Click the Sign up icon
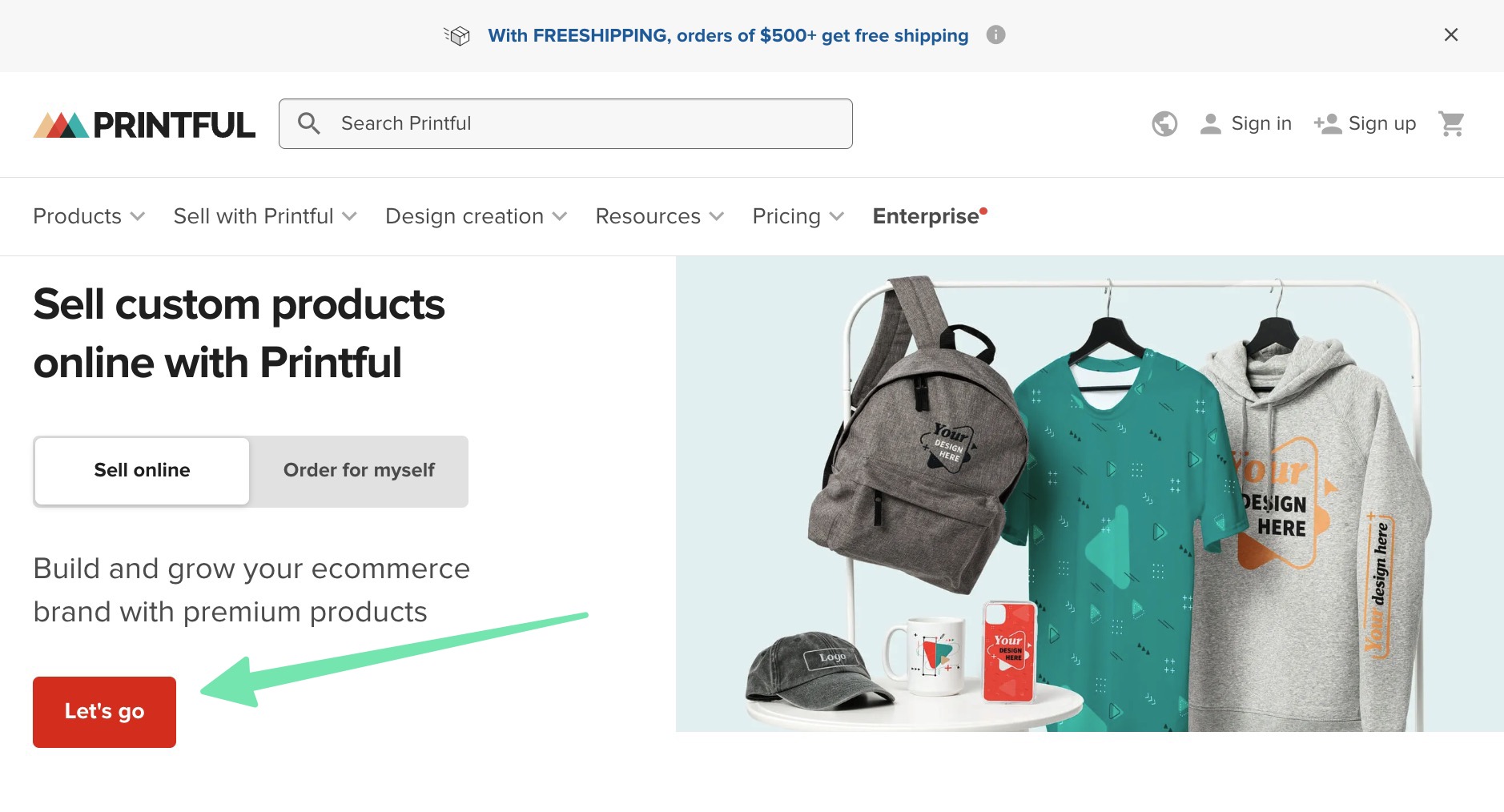The image size is (1504, 812). pos(1327,123)
